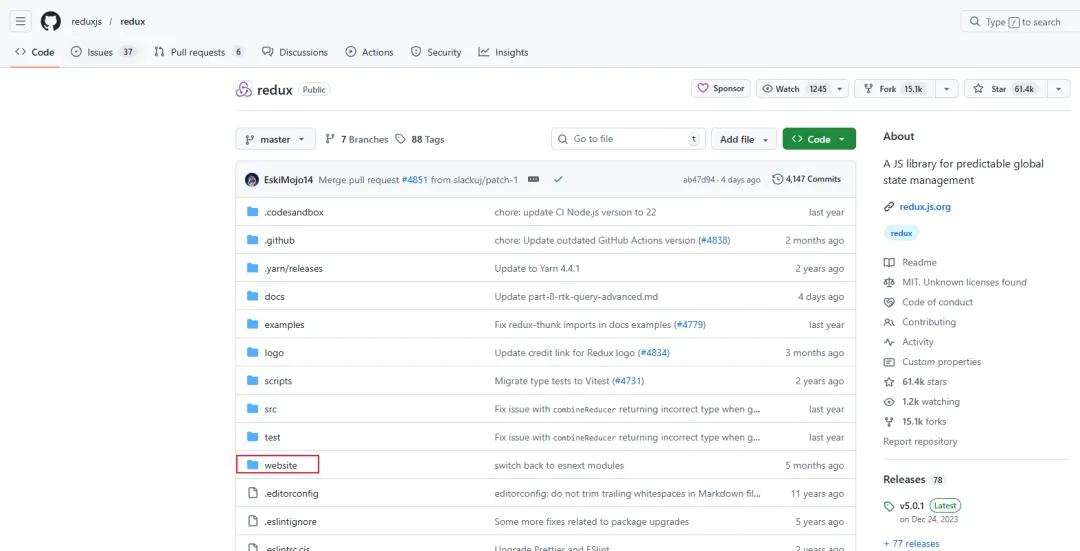Image resolution: width=1080 pixels, height=551 pixels.
Task: Click the Type / to search box
Action: [1020, 22]
